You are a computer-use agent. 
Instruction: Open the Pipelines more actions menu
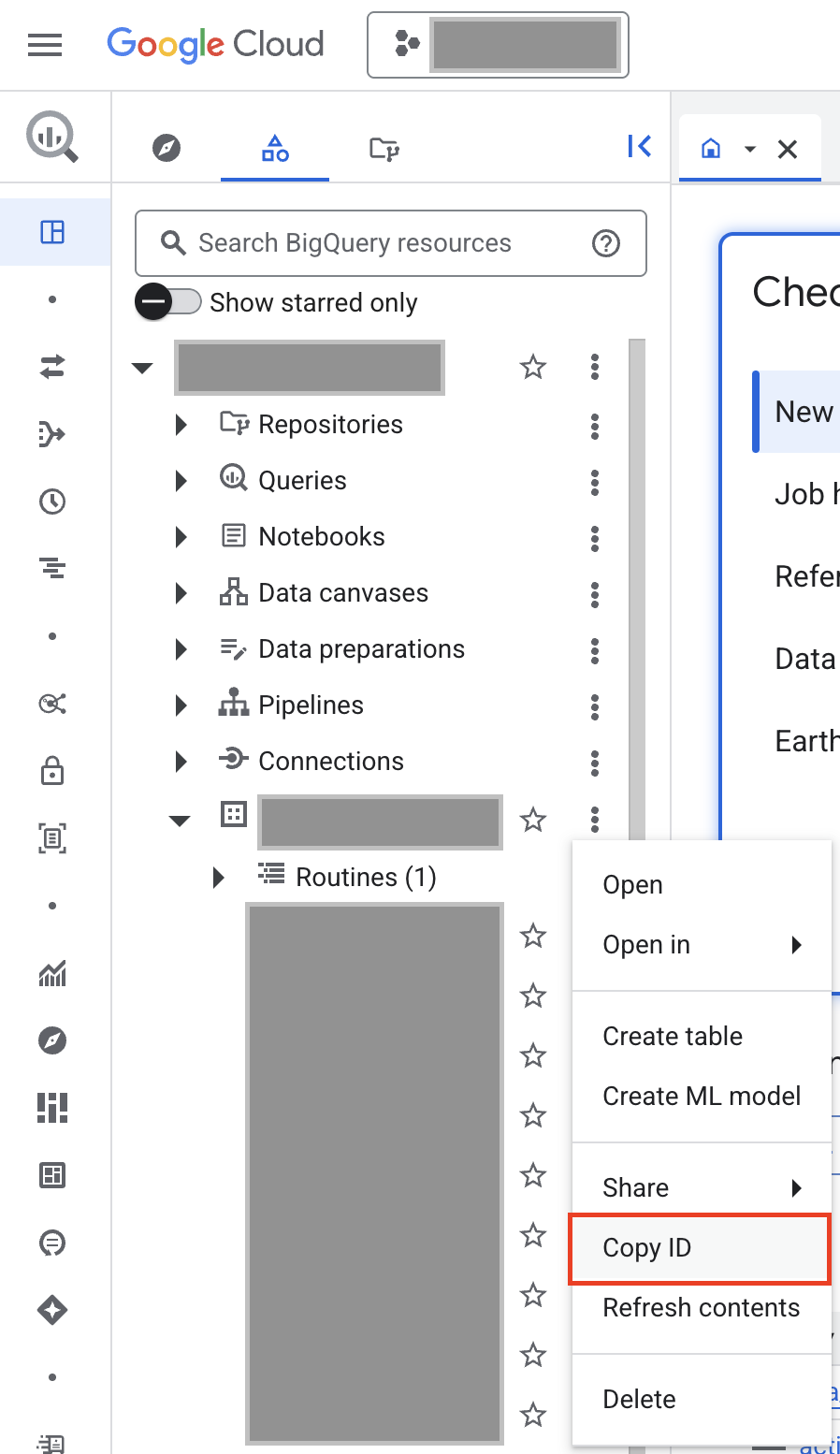click(595, 707)
